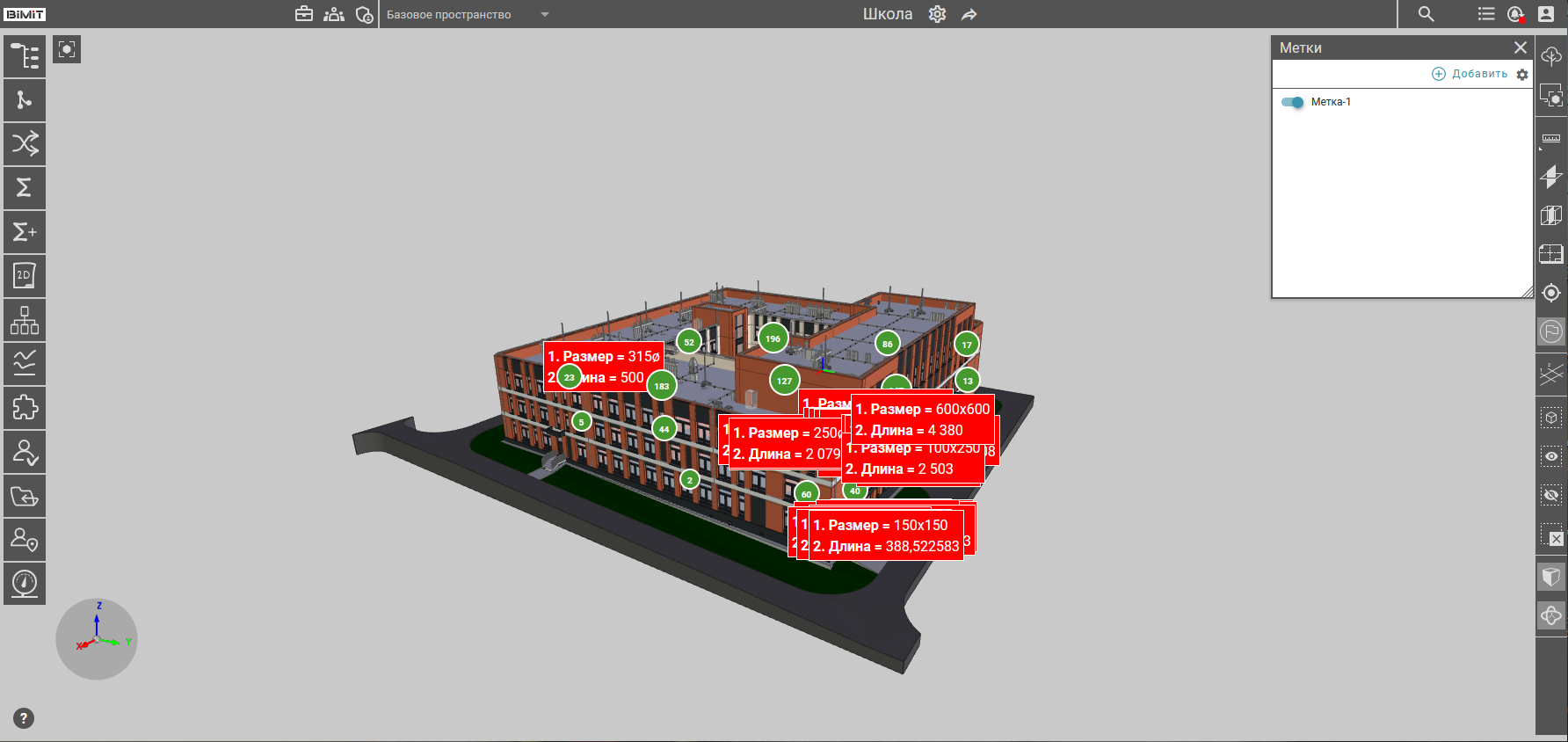Screen dimensions: 1568x742
Task: Close the Метки panel
Action: tap(1520, 47)
